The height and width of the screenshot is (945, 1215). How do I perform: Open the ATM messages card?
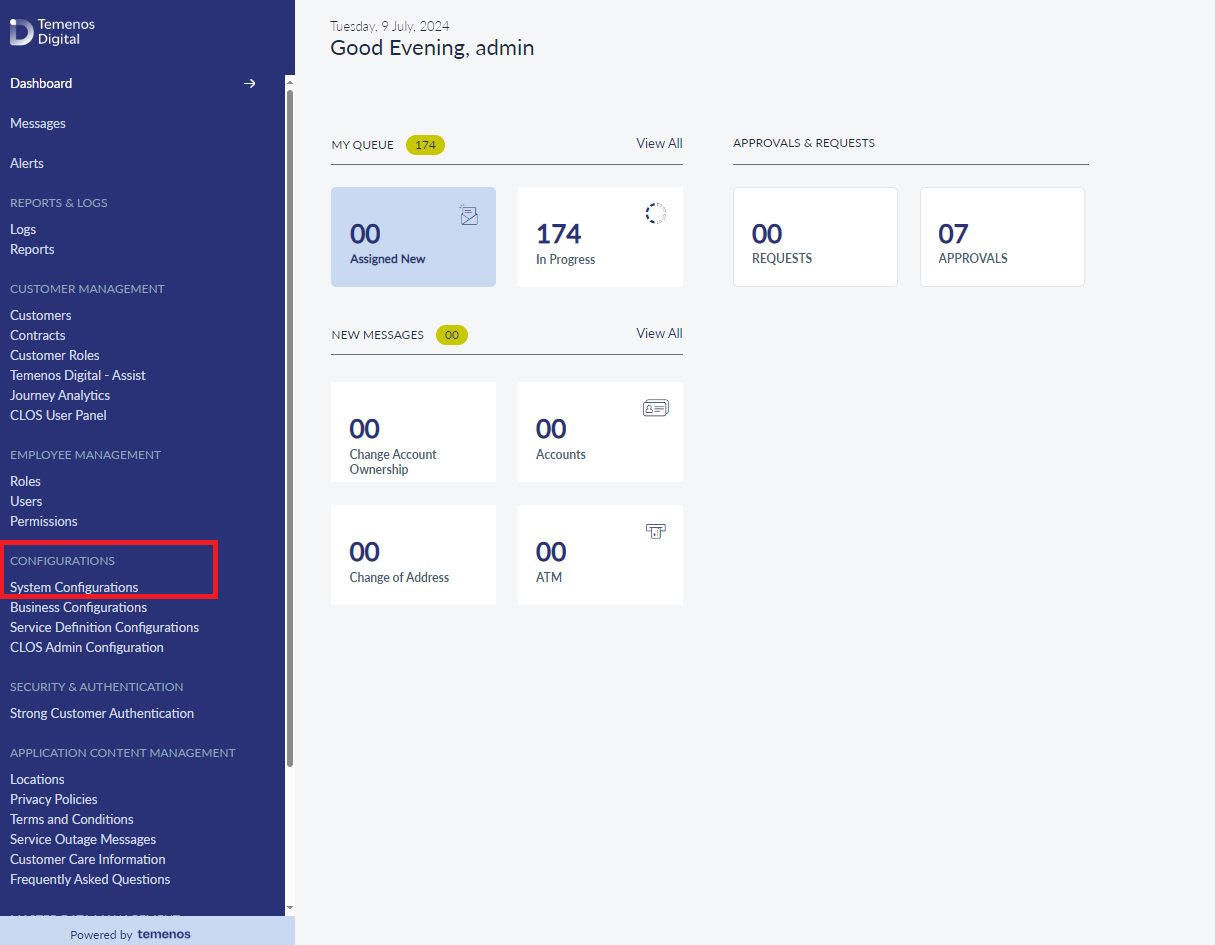point(600,555)
